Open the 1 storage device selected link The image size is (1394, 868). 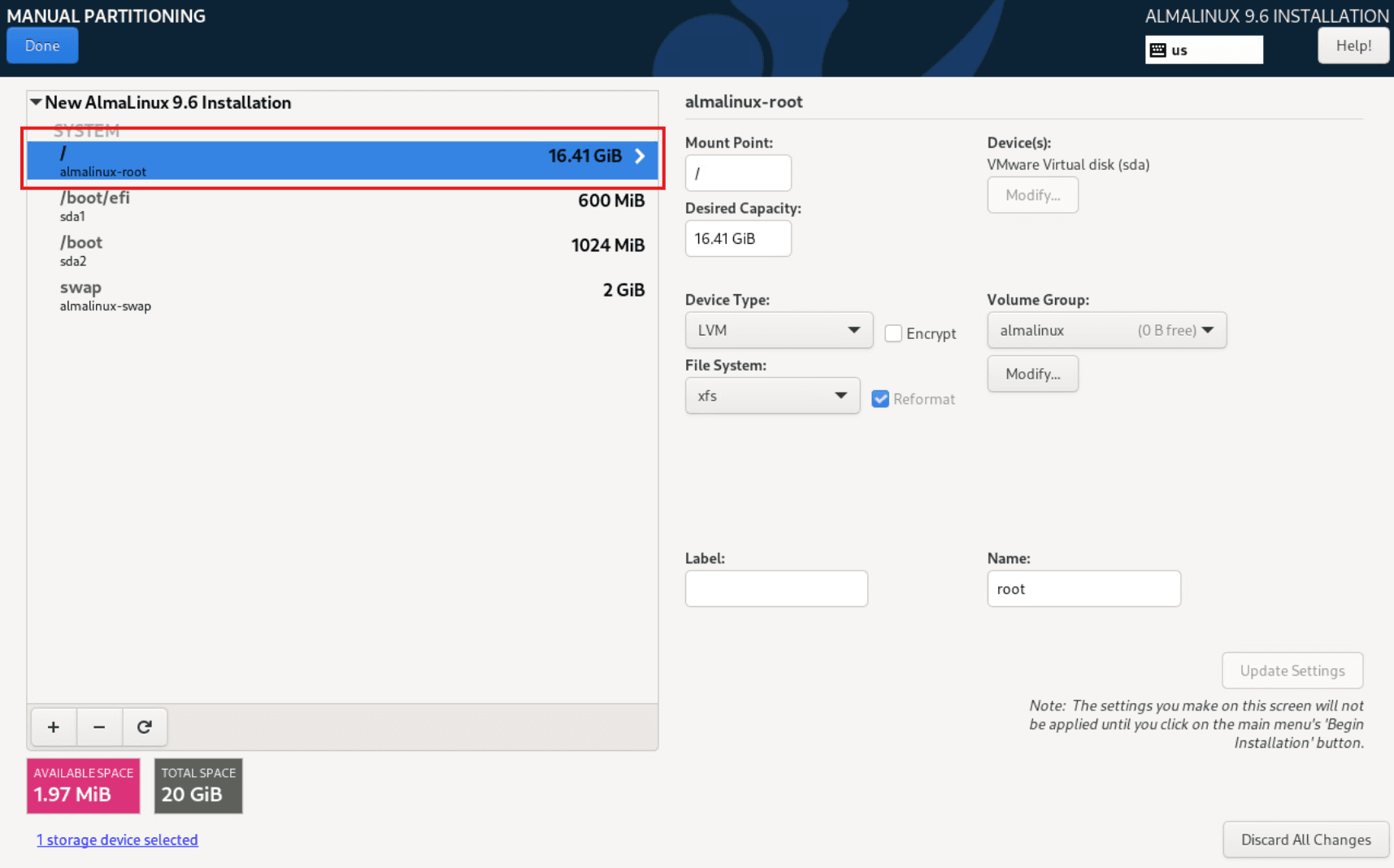[117, 840]
